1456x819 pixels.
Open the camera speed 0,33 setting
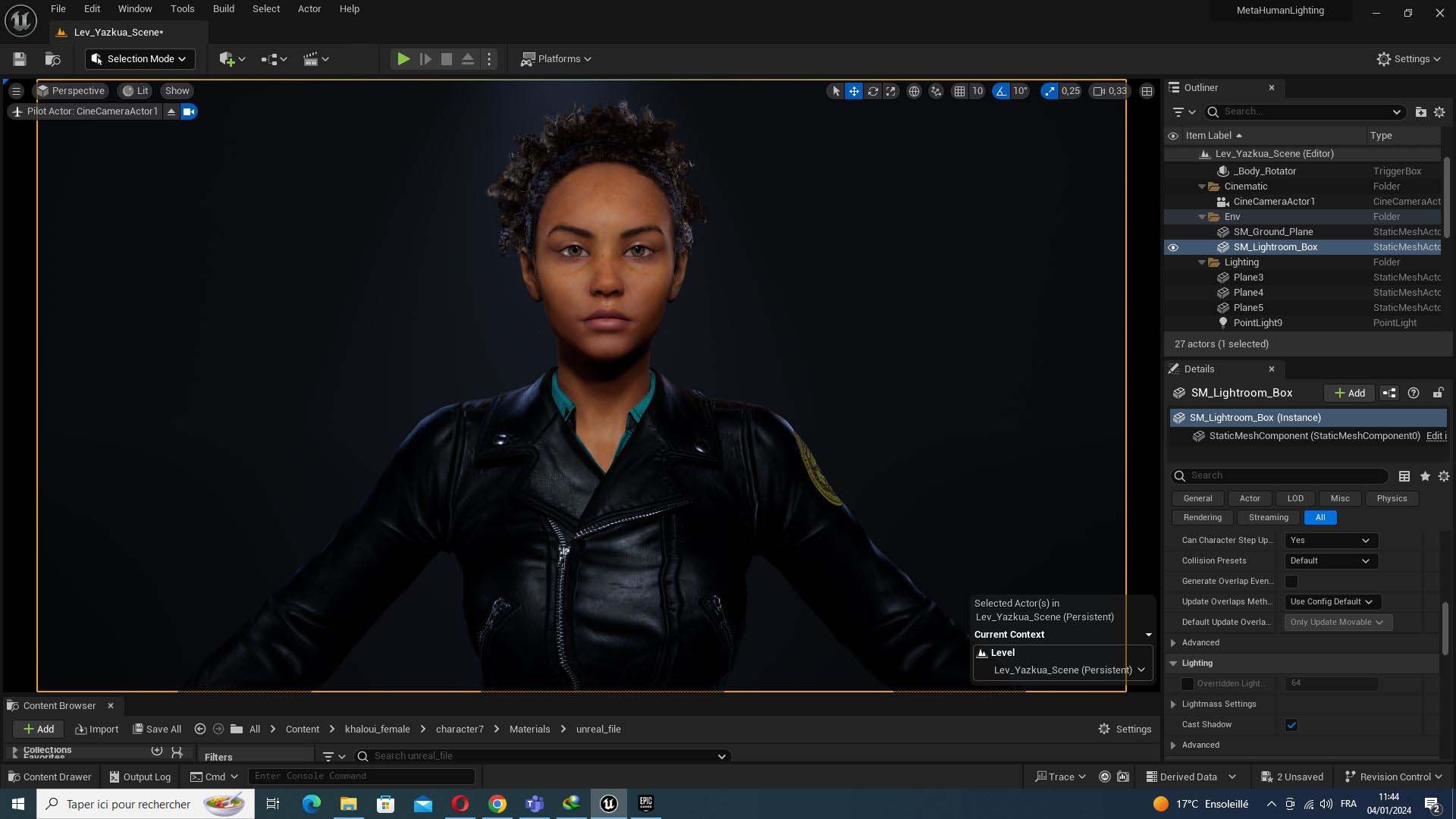pyautogui.click(x=1109, y=91)
